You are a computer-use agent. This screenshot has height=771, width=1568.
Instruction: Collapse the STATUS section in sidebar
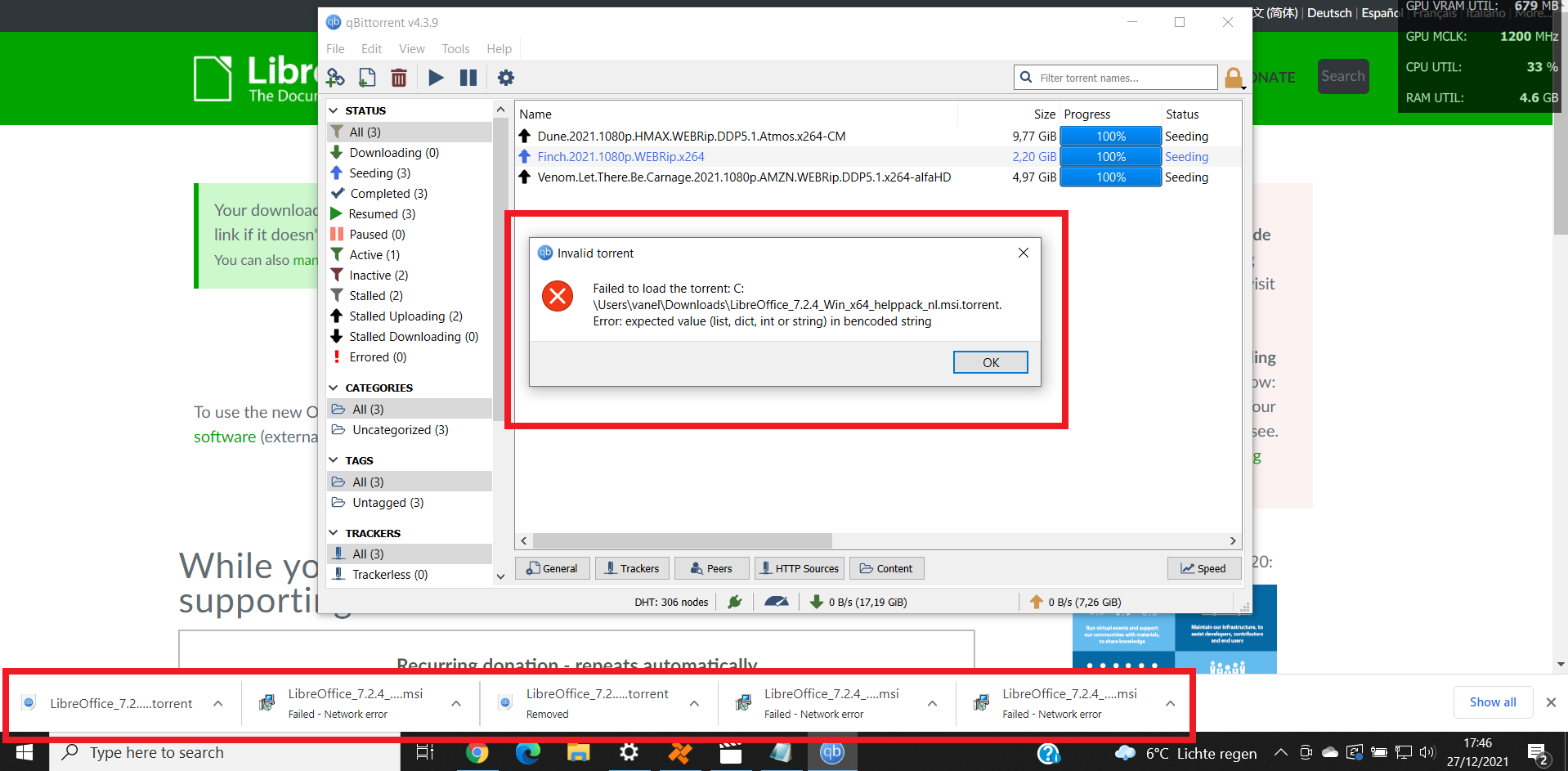[x=334, y=110]
